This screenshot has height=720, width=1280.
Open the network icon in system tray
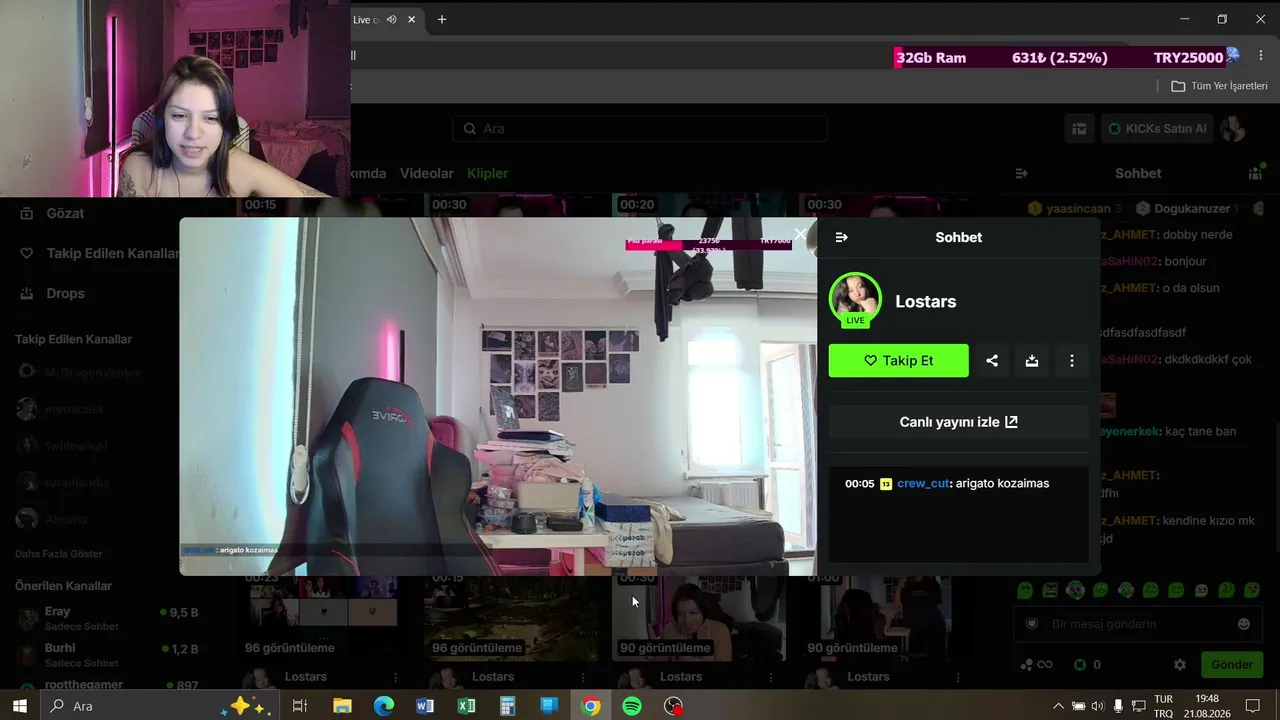coord(1139,706)
